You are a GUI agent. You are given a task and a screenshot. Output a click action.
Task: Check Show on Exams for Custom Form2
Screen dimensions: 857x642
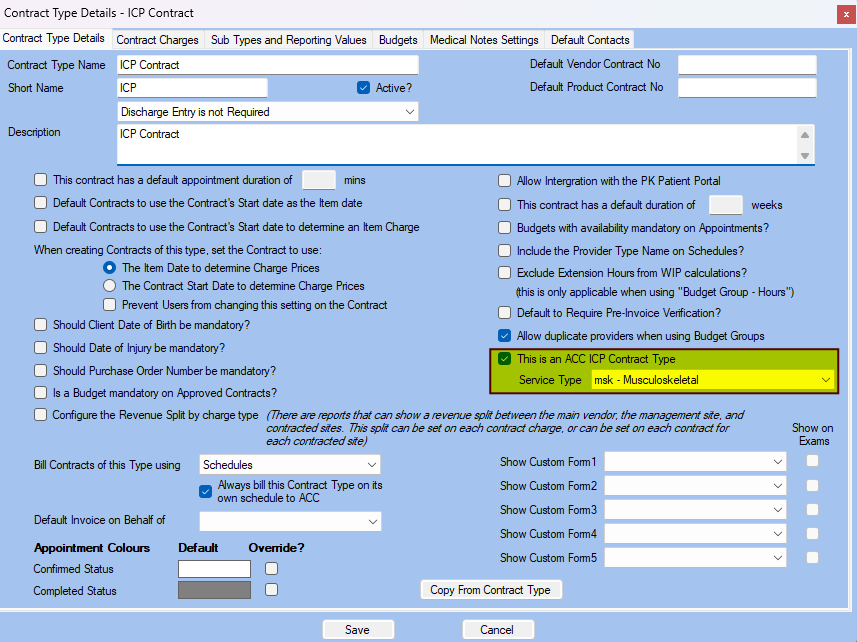[x=813, y=485]
